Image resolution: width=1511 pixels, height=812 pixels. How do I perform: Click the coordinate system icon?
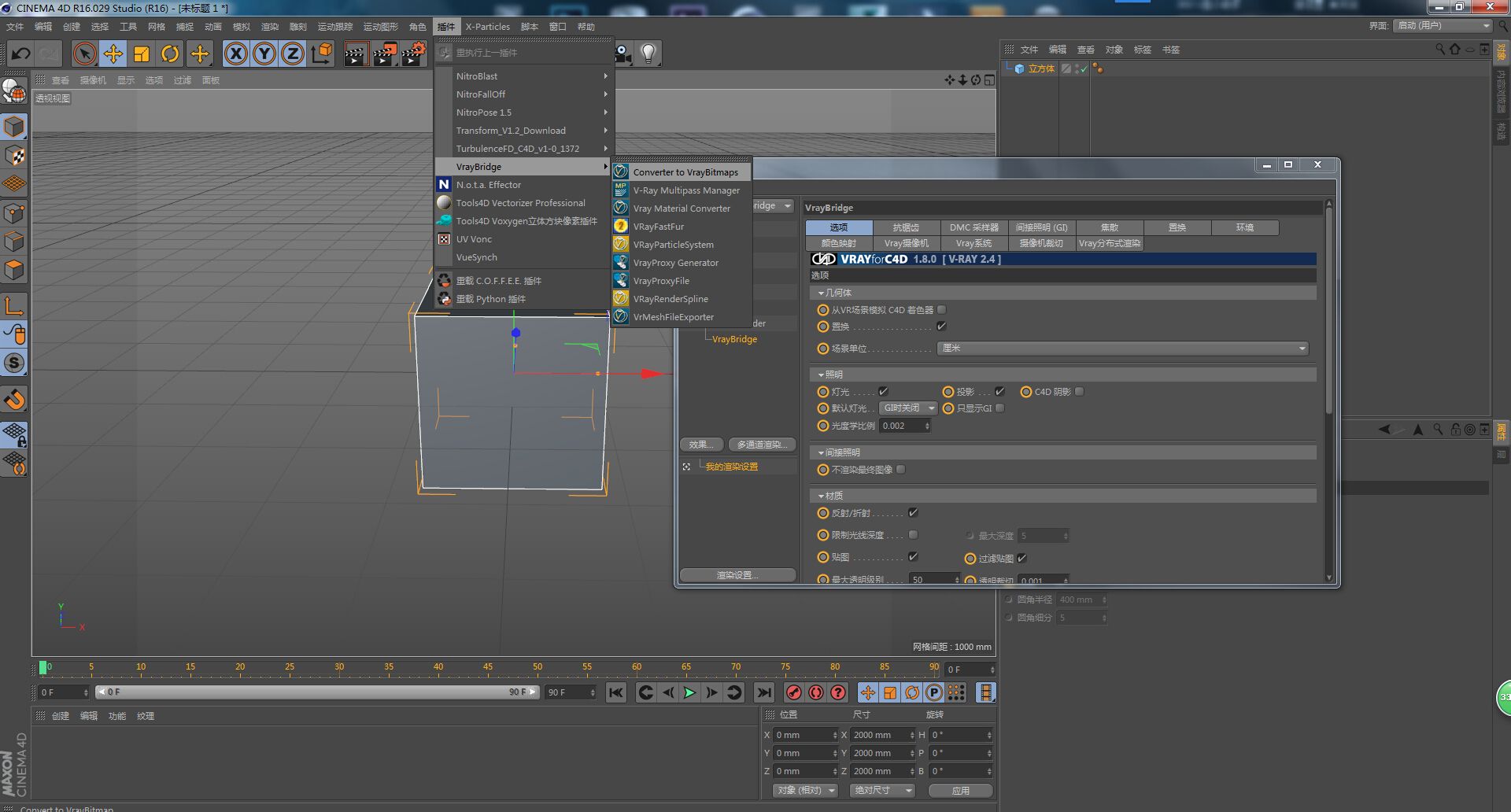[x=322, y=54]
